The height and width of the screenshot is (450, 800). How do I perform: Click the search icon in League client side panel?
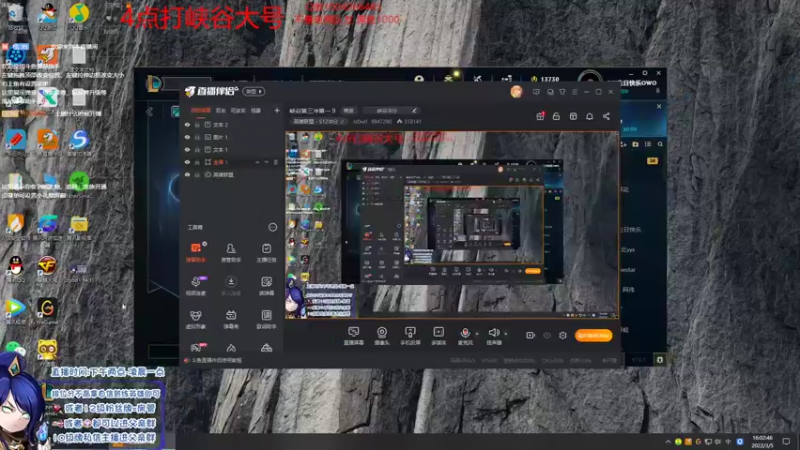pyautogui.click(x=660, y=144)
